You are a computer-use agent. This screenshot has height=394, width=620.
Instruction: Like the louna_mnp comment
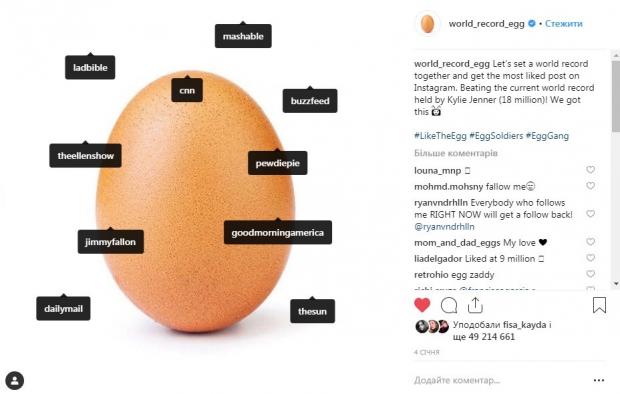pyautogui.click(x=590, y=170)
